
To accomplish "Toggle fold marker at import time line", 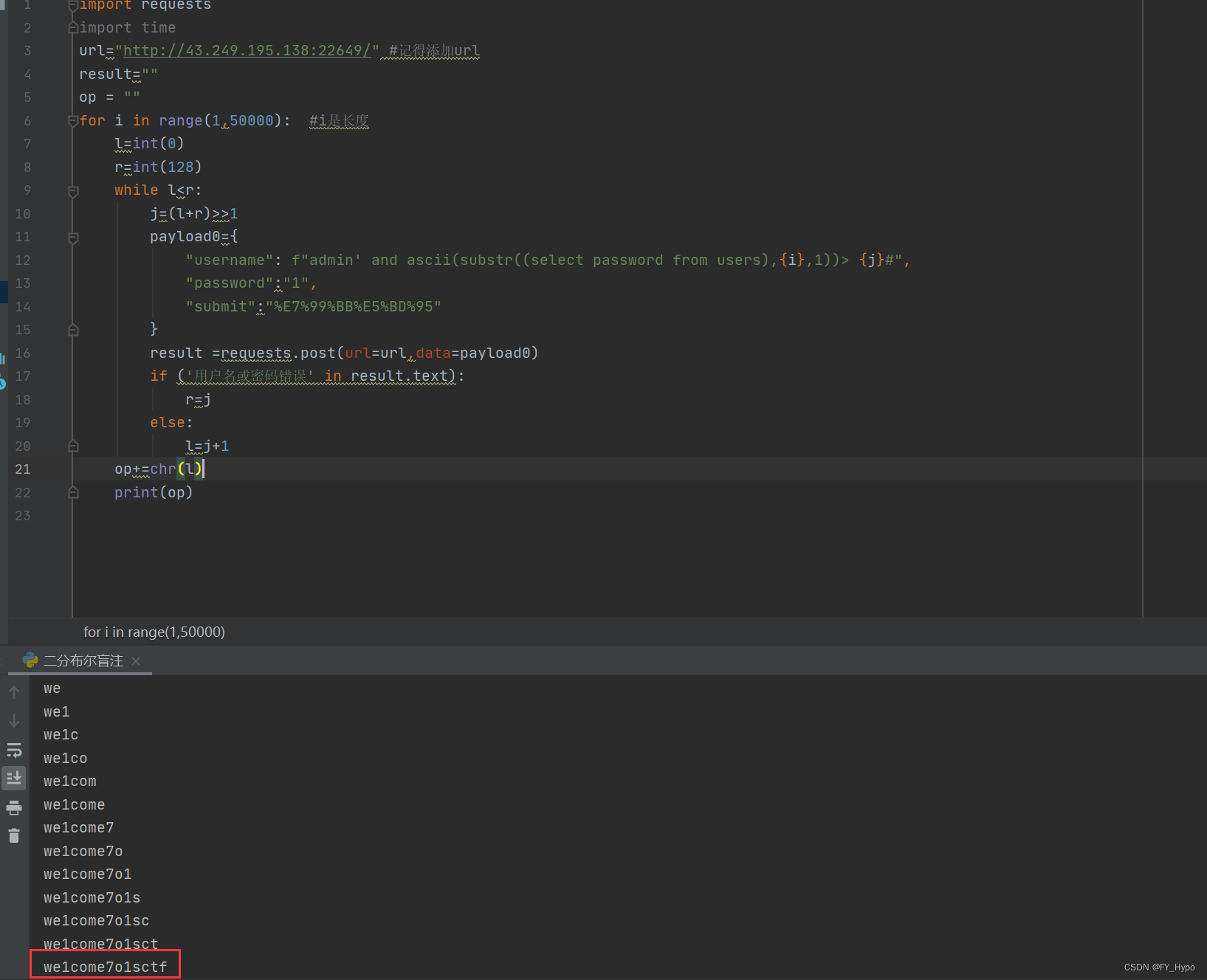I will coord(73,28).
